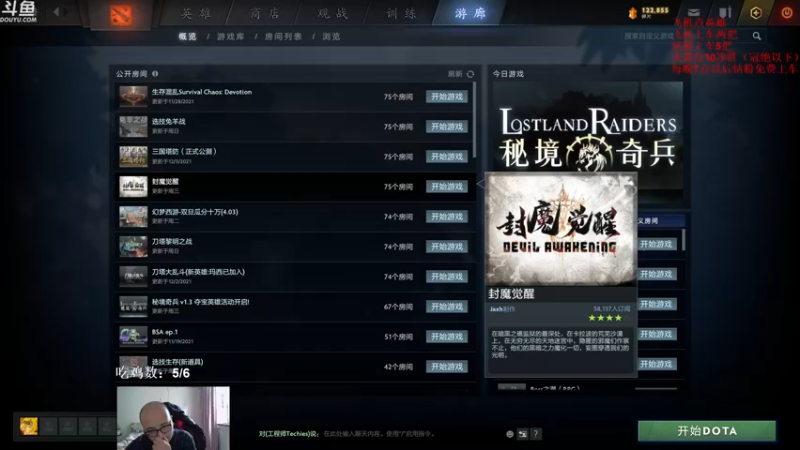Click the chat window toggle icon
This screenshot has height=450, width=800.
coord(522,434)
